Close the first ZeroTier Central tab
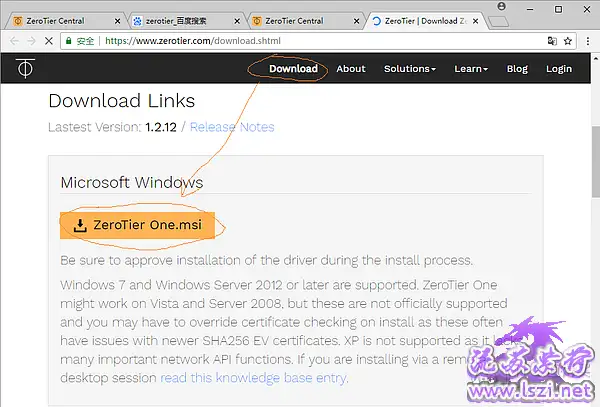Image resolution: width=600 pixels, height=407 pixels. (x=117, y=21)
